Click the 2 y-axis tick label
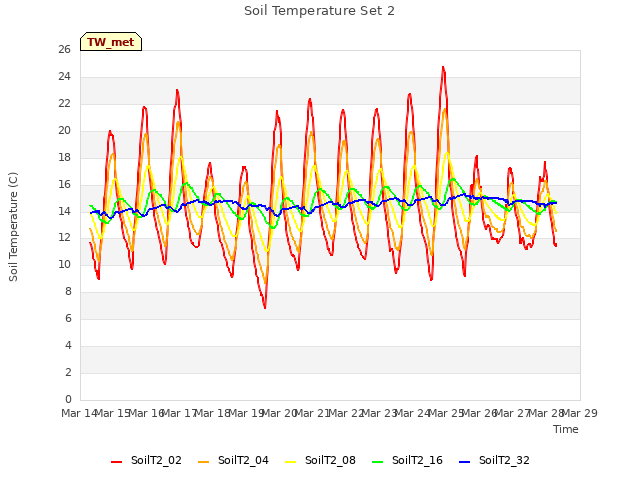 tap(68, 373)
